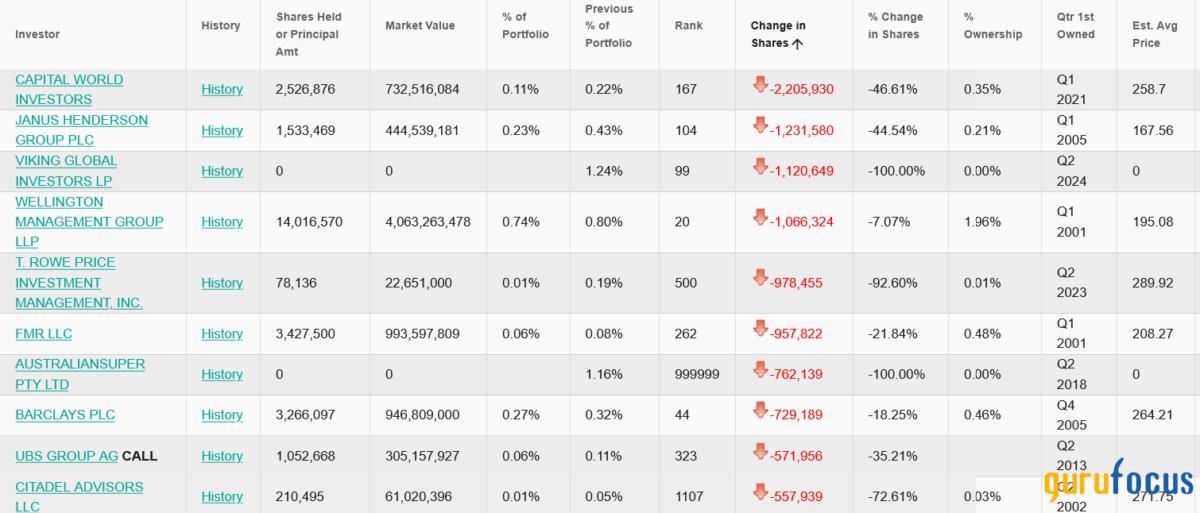View History for Barclays PLC

pyautogui.click(x=222, y=415)
